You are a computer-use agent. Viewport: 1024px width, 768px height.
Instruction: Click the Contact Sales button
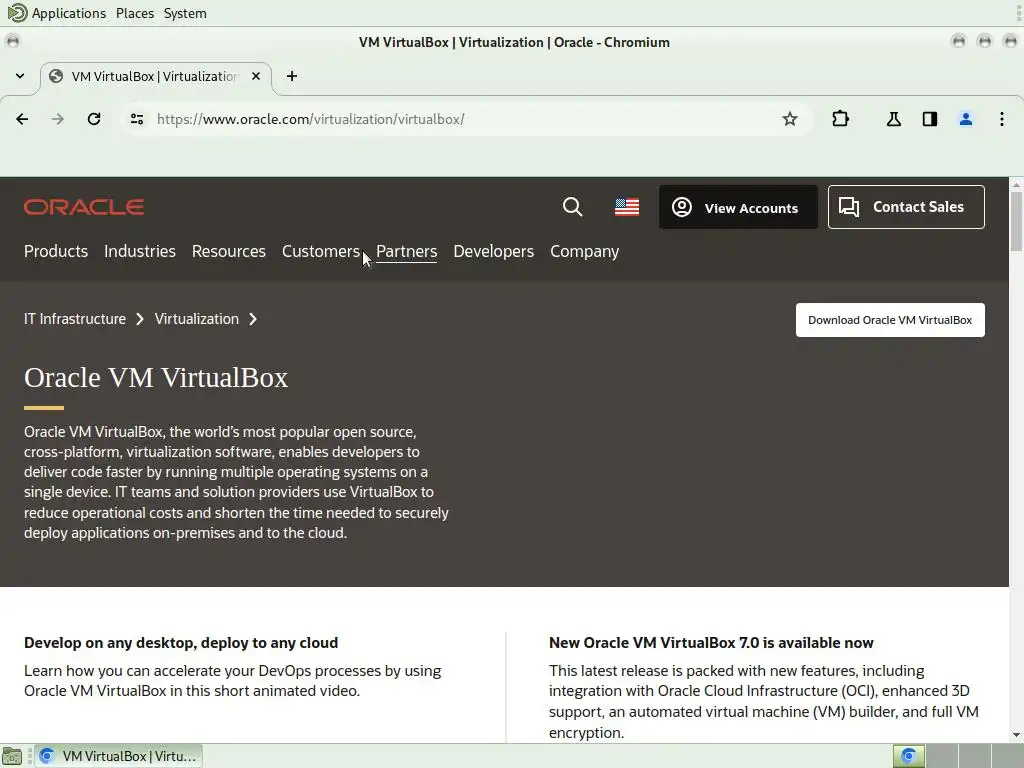click(x=906, y=207)
